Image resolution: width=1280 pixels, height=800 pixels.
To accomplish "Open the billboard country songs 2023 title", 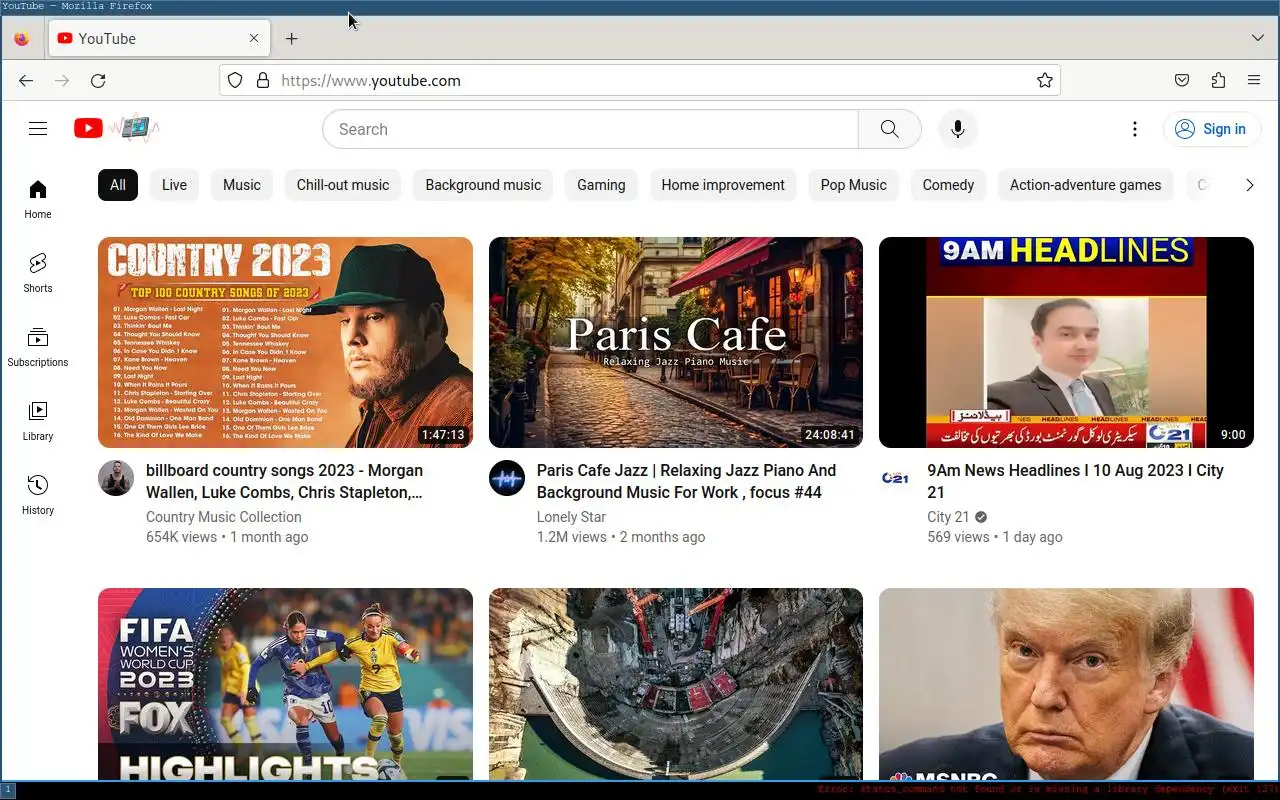I will coord(285,481).
